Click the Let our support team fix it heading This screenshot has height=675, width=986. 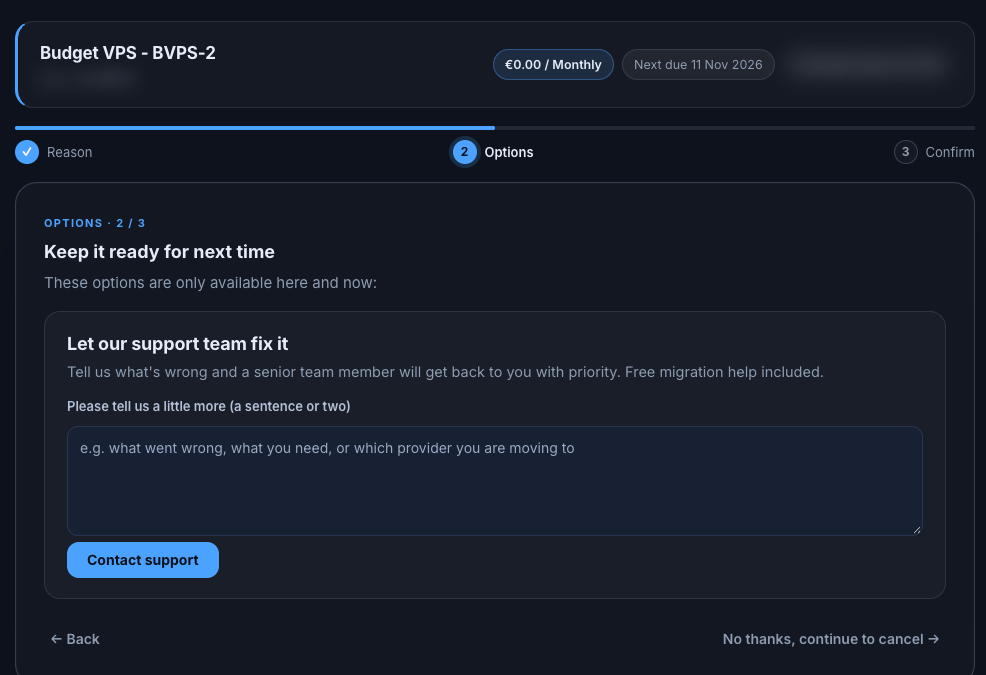coord(177,343)
